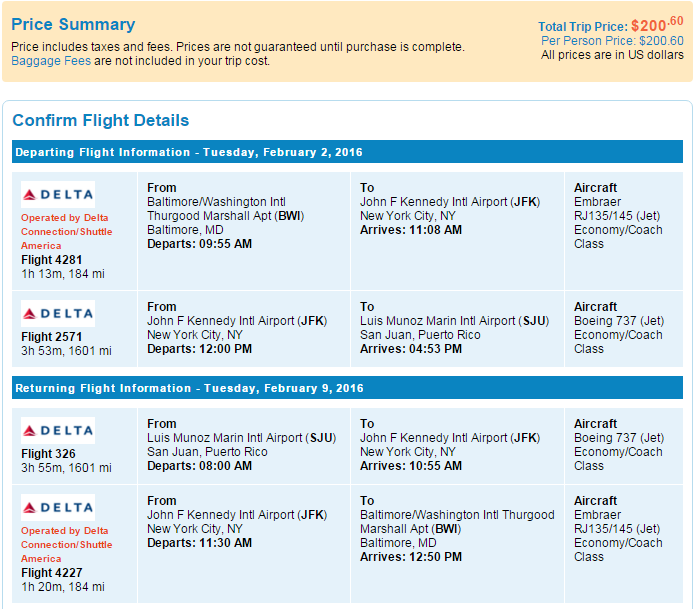This screenshot has width=695, height=609.
Task: Click the Flight 326 number label
Action: [47, 454]
